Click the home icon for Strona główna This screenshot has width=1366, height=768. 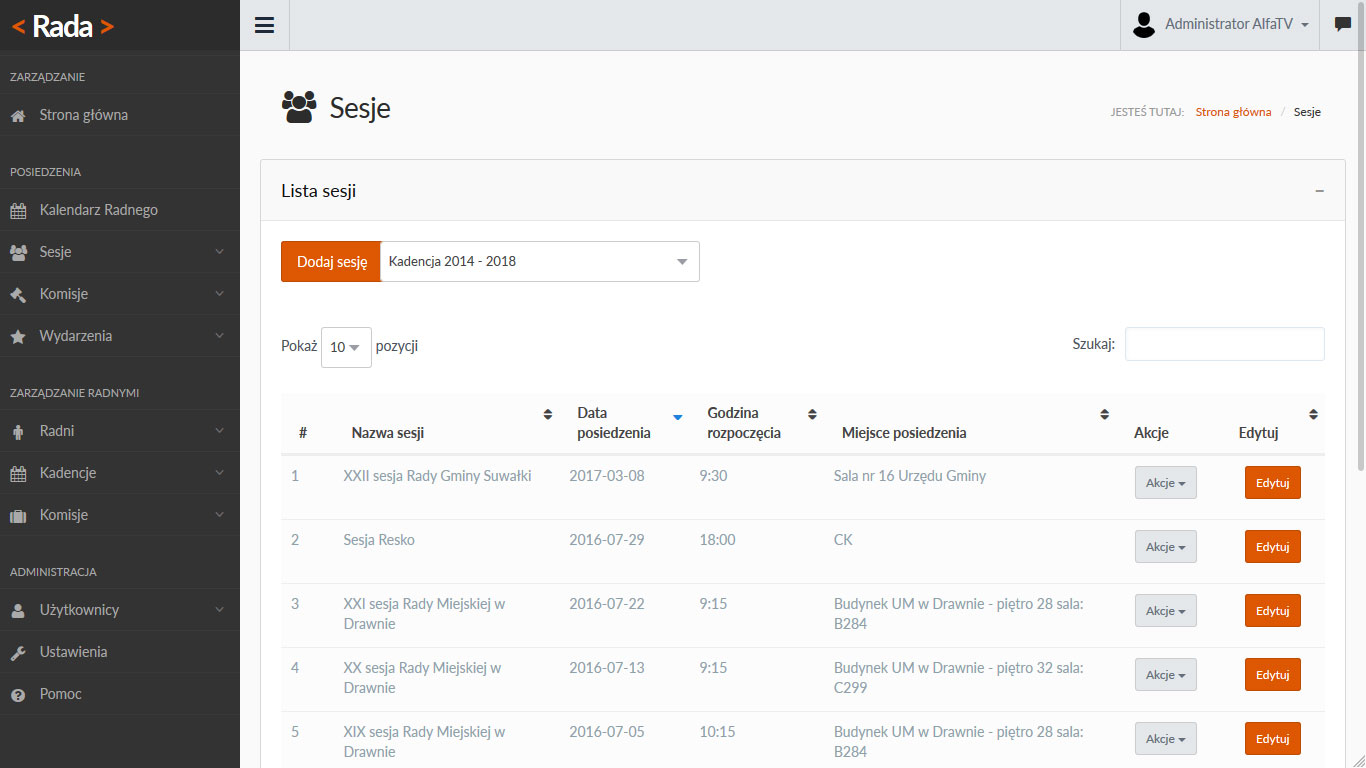(x=18, y=116)
